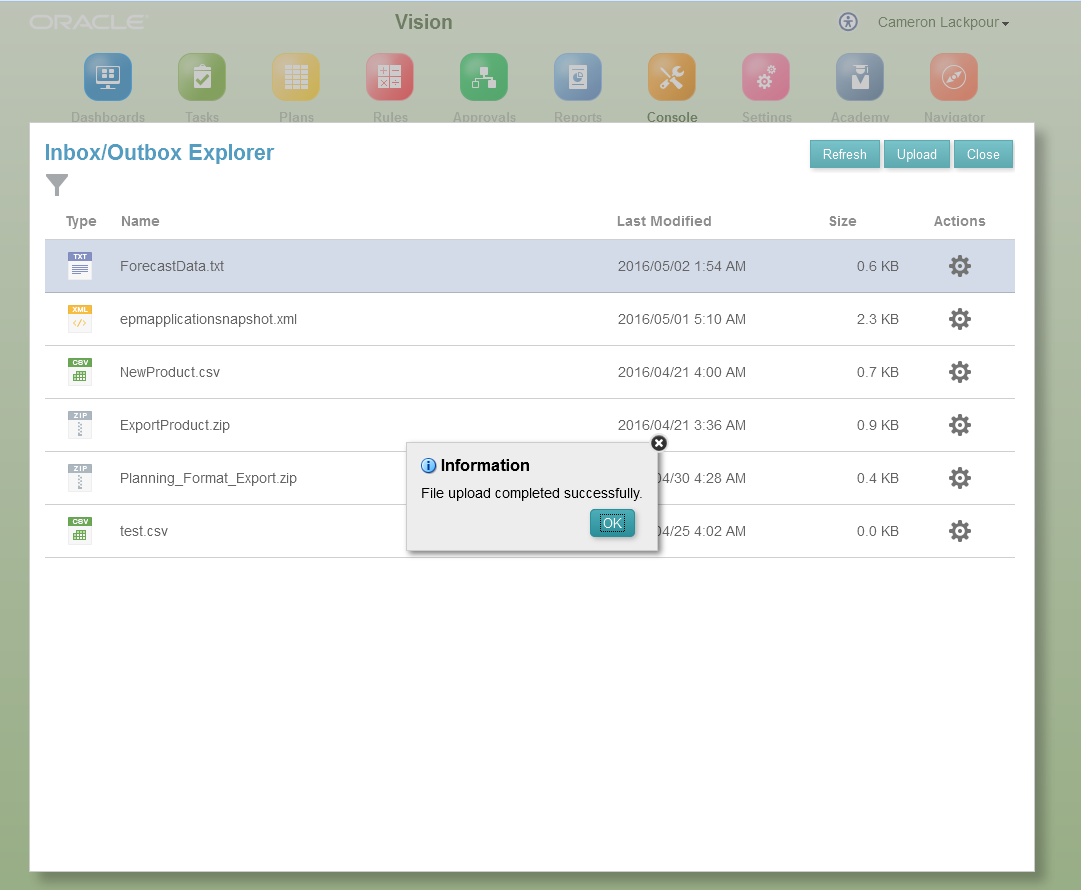Click the ZIP icon beside ExportProduct.zip
Screen dimensions: 1081x890
(80, 425)
